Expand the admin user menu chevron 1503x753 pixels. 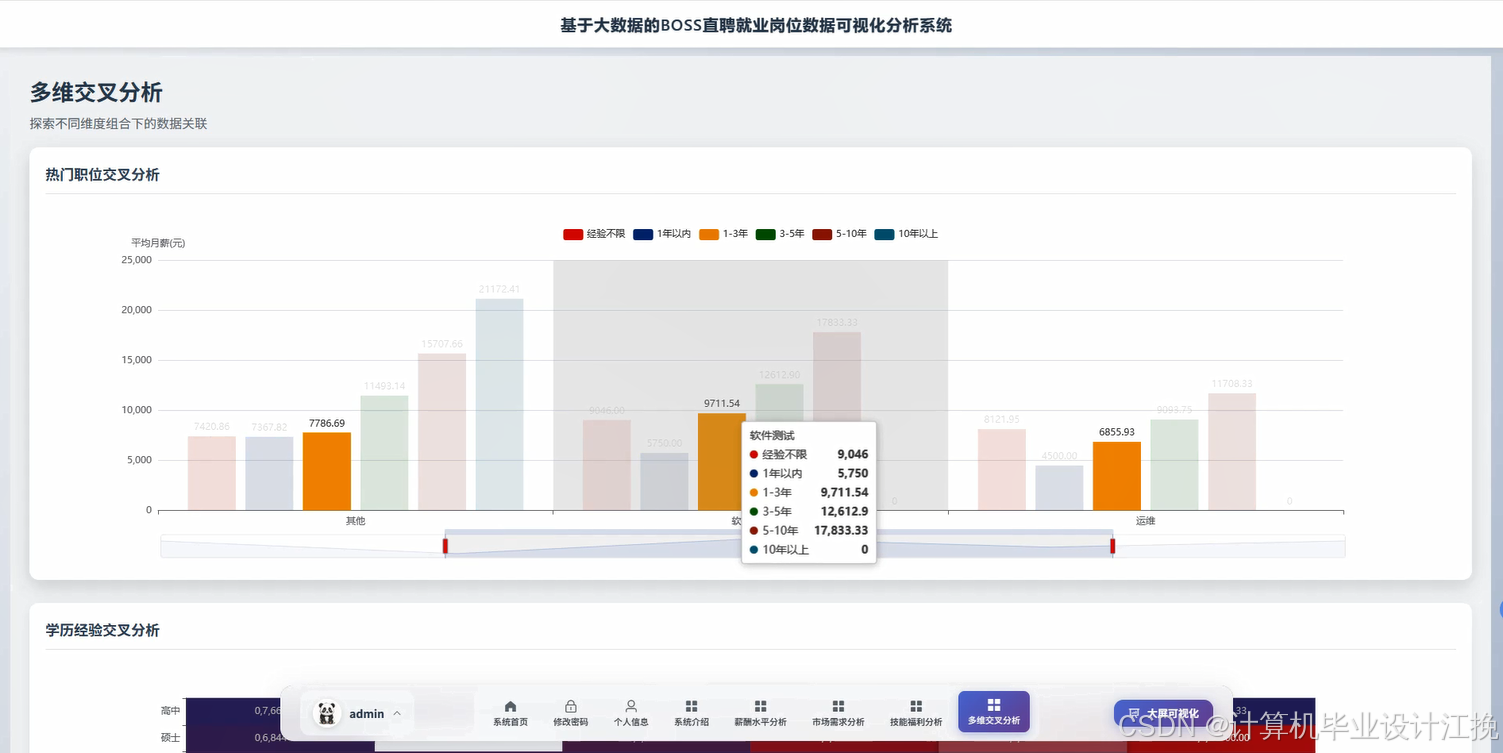point(397,714)
